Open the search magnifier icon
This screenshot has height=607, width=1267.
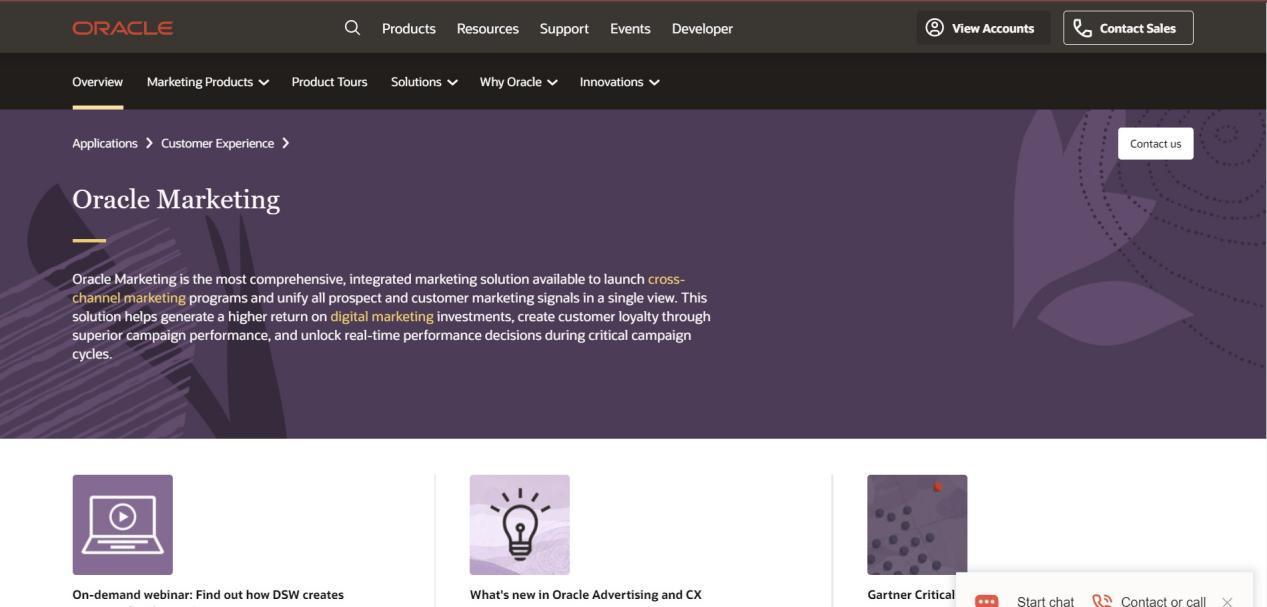(x=352, y=28)
